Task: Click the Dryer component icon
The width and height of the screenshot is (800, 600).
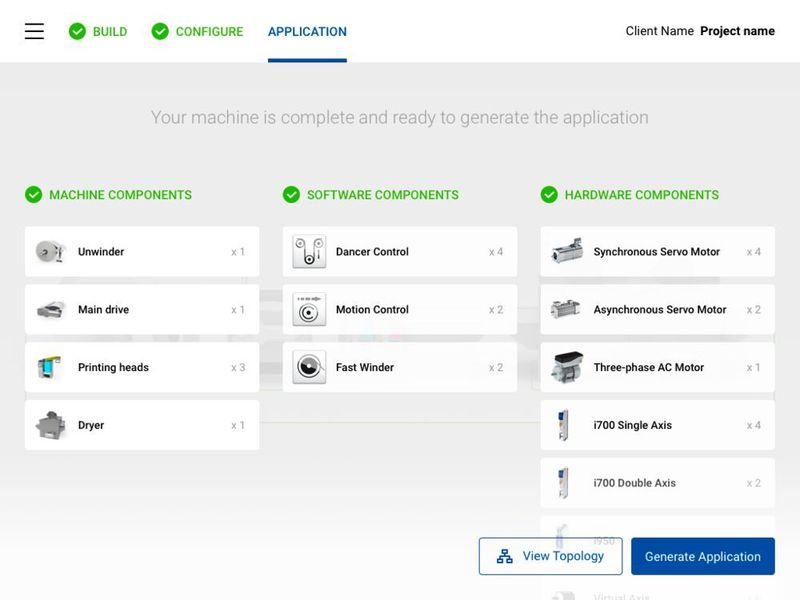Action: 49,426
